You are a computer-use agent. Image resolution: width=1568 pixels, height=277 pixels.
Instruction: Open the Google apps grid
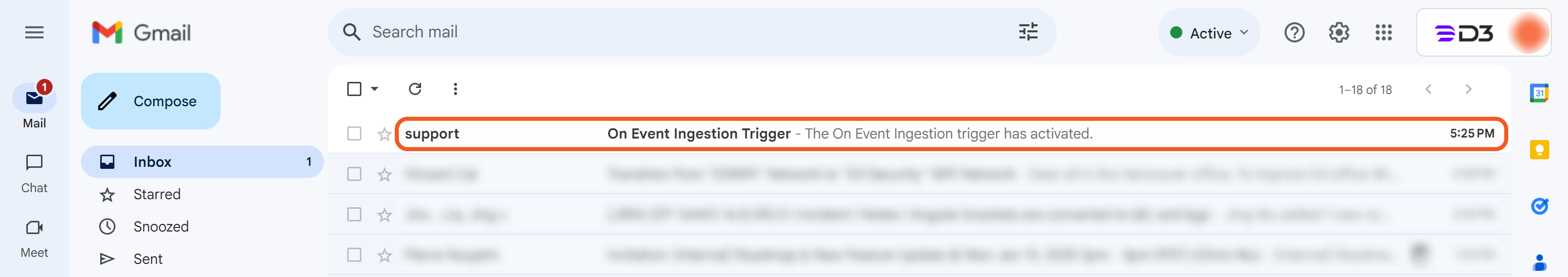click(1383, 33)
